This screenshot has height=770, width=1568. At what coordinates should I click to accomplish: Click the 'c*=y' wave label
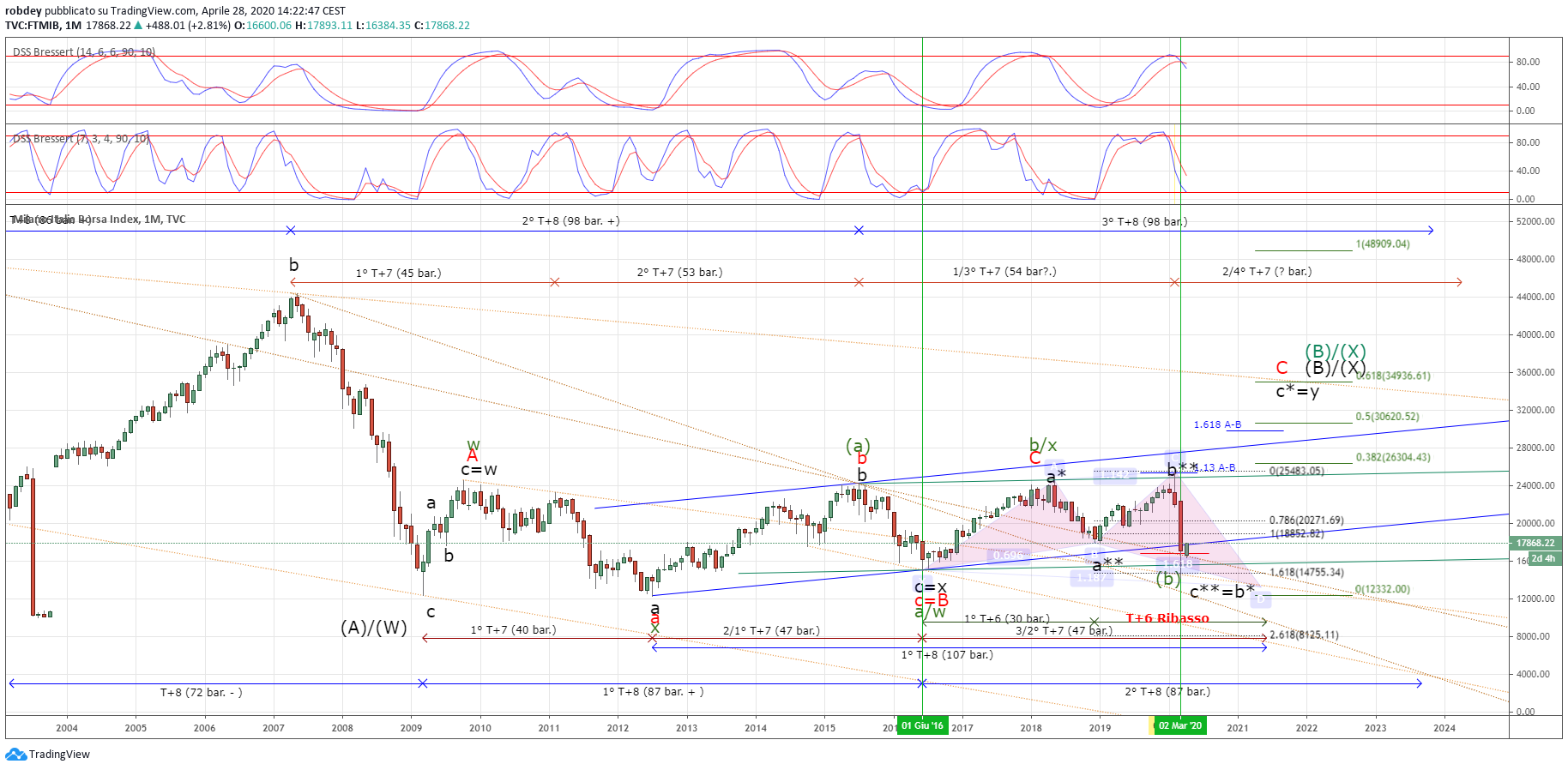click(x=1297, y=391)
